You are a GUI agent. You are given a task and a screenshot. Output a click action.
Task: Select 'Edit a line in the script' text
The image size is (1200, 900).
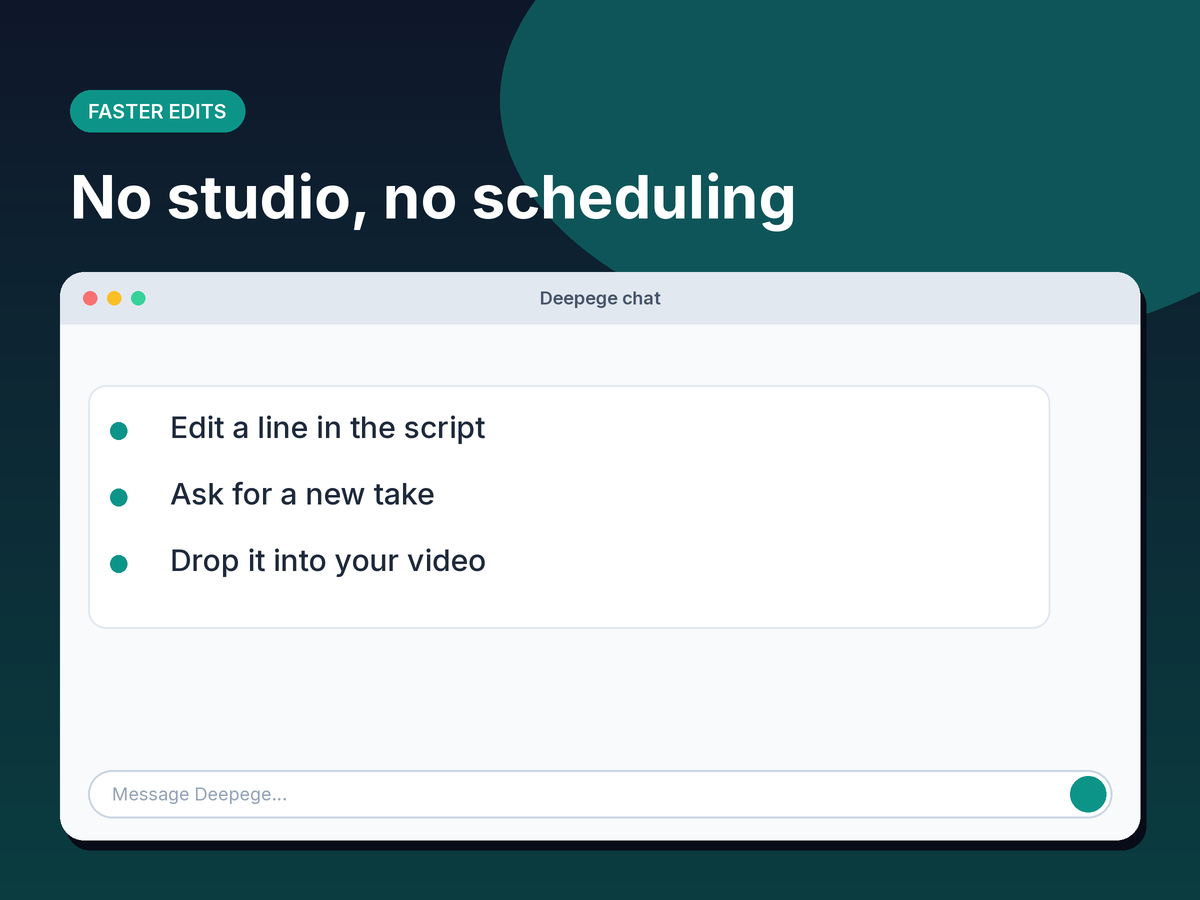pyautogui.click(x=328, y=428)
